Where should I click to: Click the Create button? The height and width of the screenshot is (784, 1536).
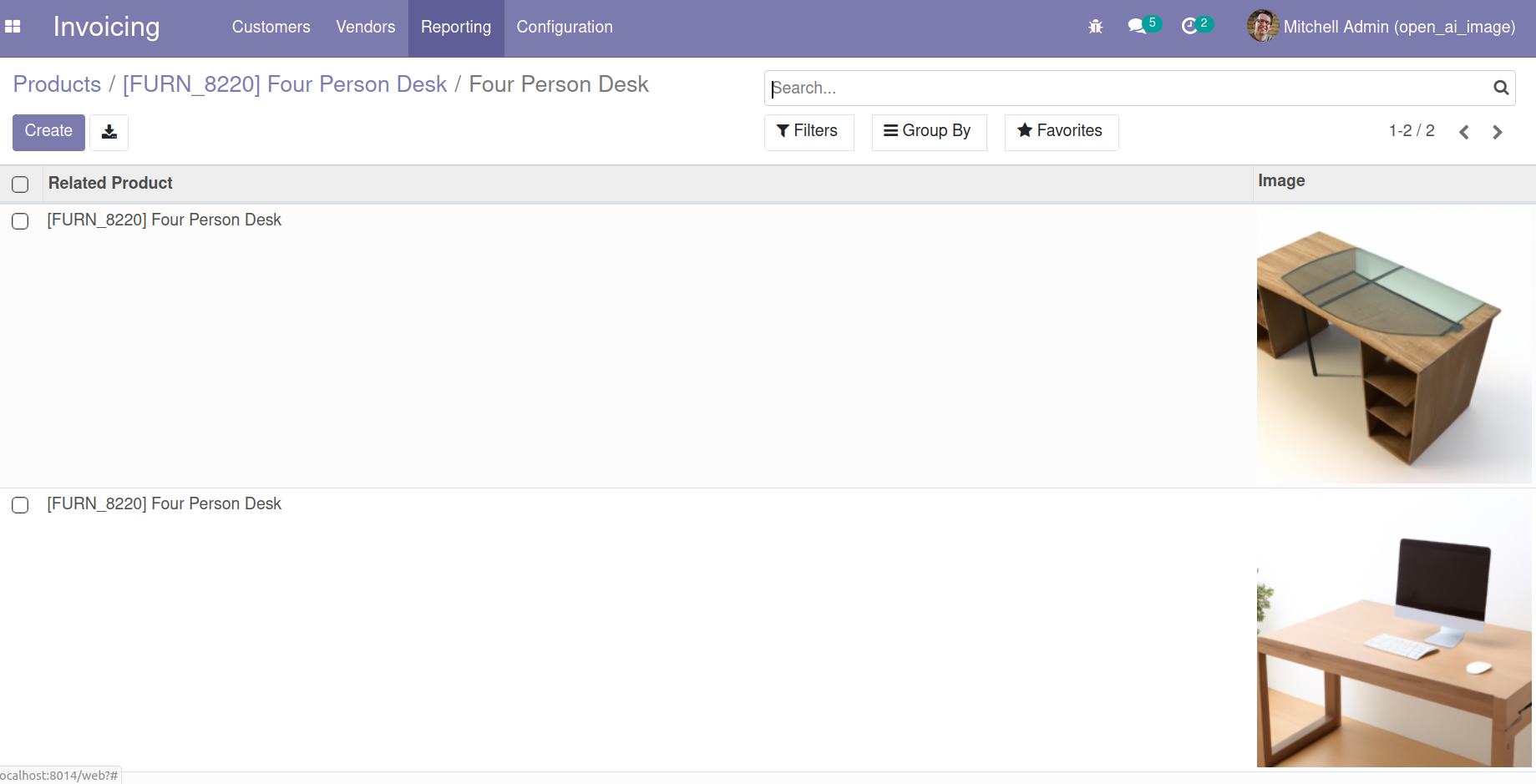point(48,132)
